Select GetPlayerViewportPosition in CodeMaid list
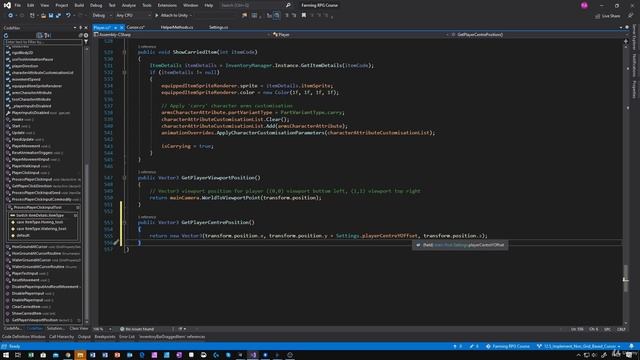 36,320
